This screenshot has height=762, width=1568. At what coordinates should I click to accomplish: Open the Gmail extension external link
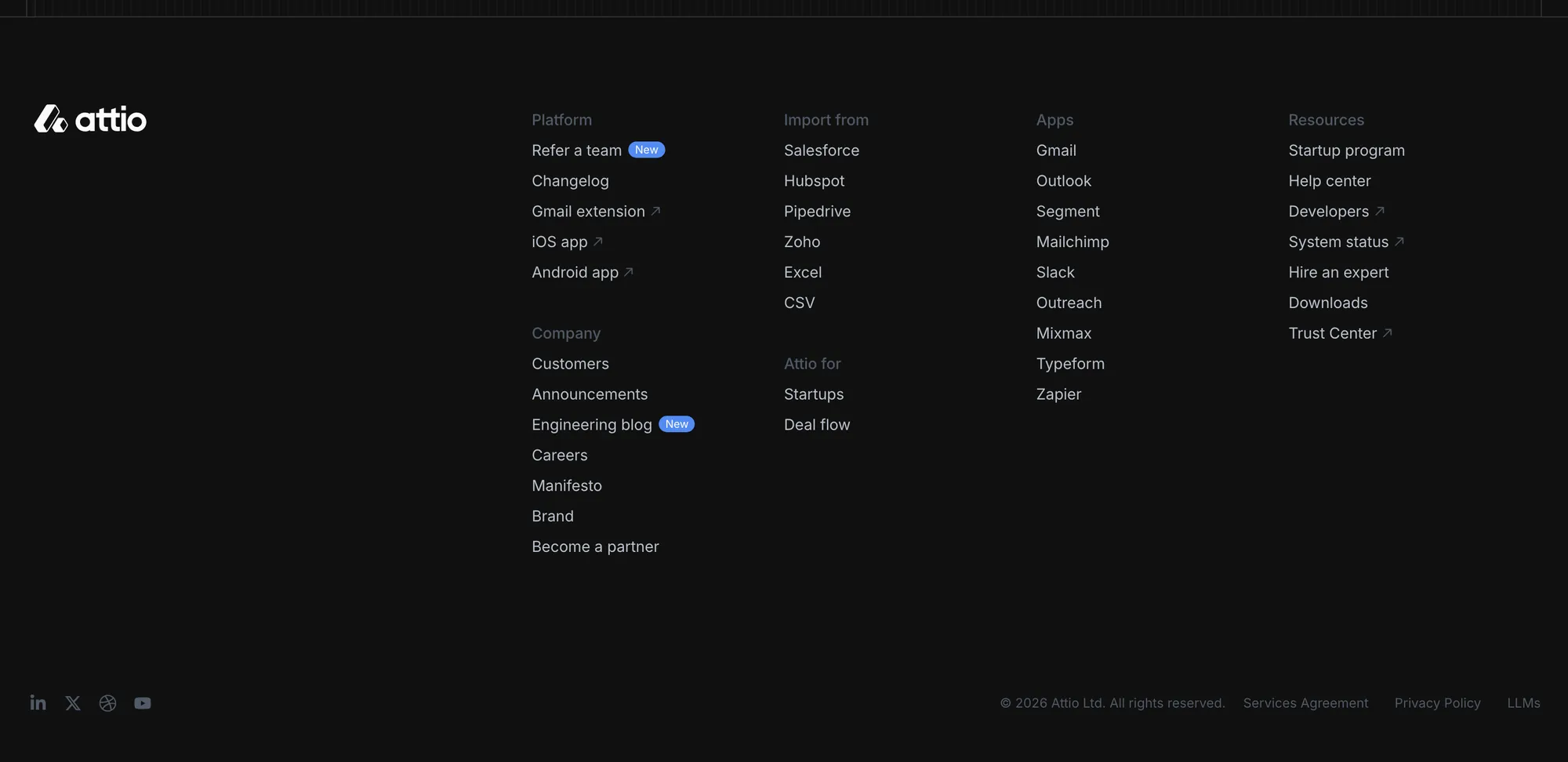(596, 211)
